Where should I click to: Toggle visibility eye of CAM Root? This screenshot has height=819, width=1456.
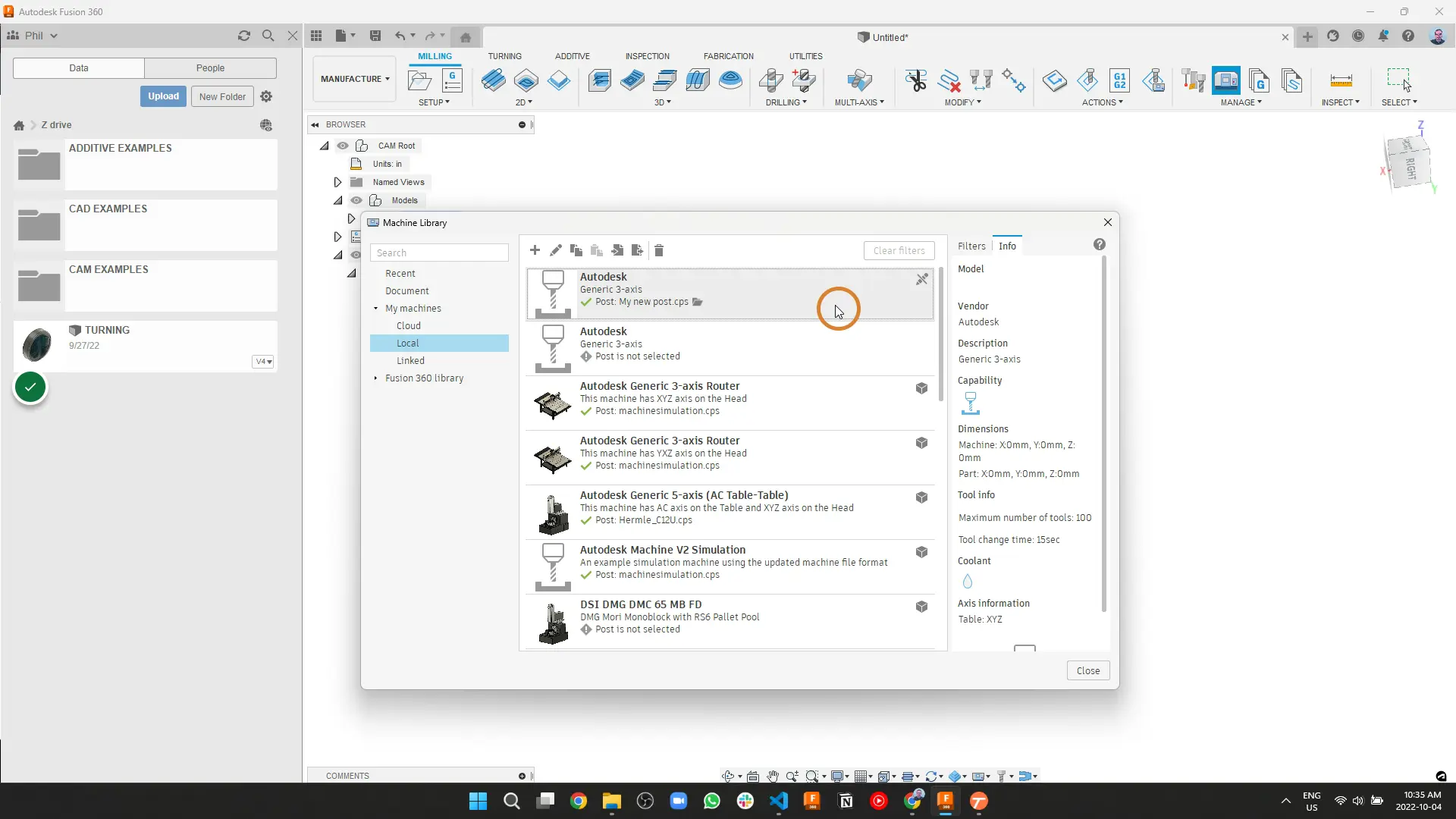click(343, 146)
